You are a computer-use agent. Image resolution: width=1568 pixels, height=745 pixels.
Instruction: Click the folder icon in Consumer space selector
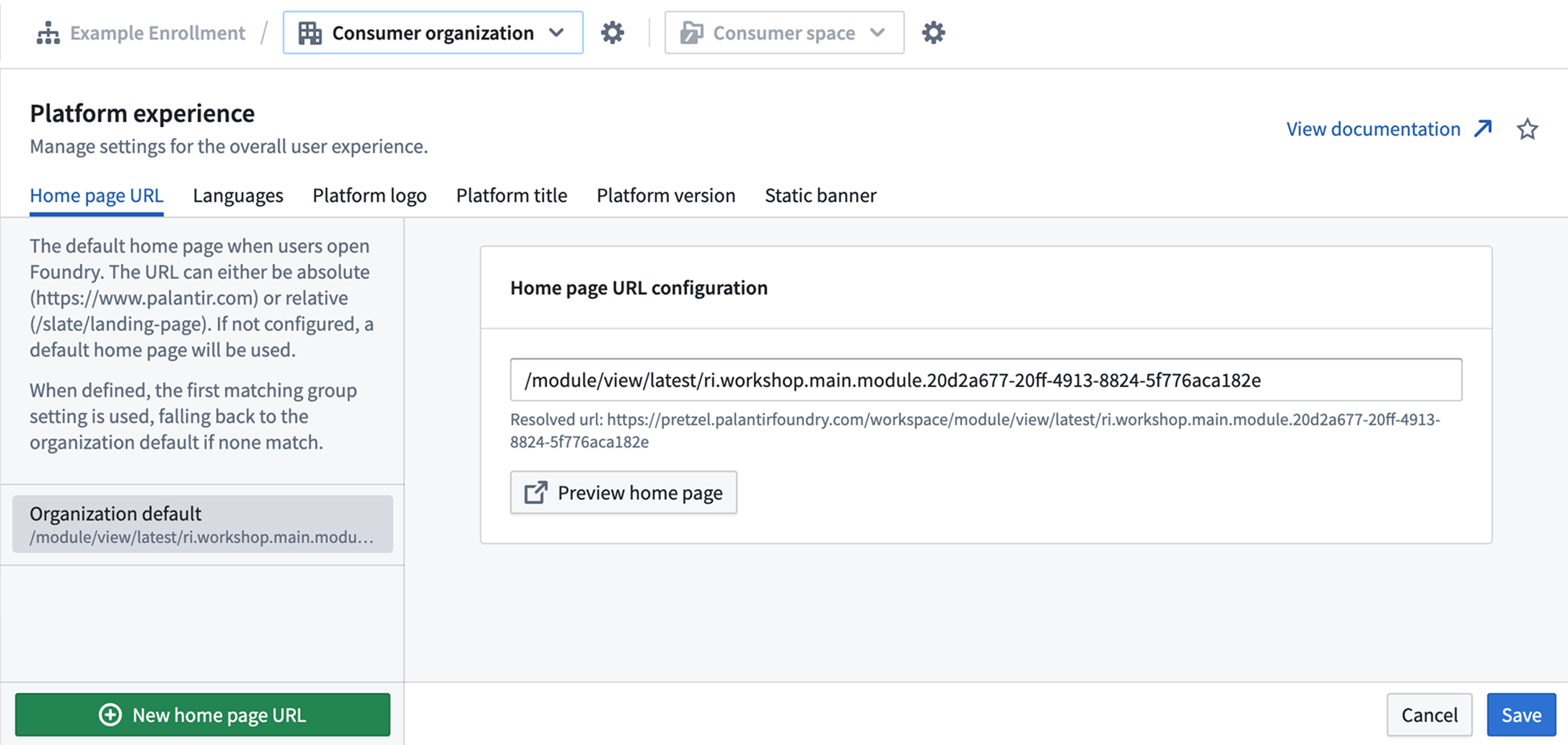[x=691, y=33]
